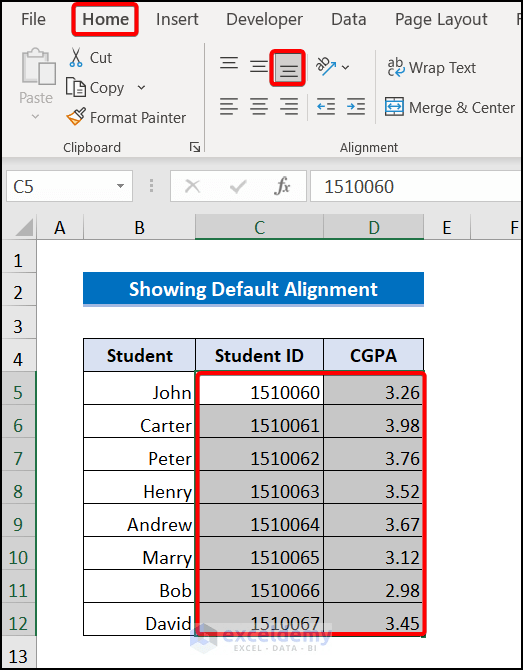Switch to the Page Layout tab
The height and width of the screenshot is (670, 523).
pyautogui.click(x=441, y=19)
